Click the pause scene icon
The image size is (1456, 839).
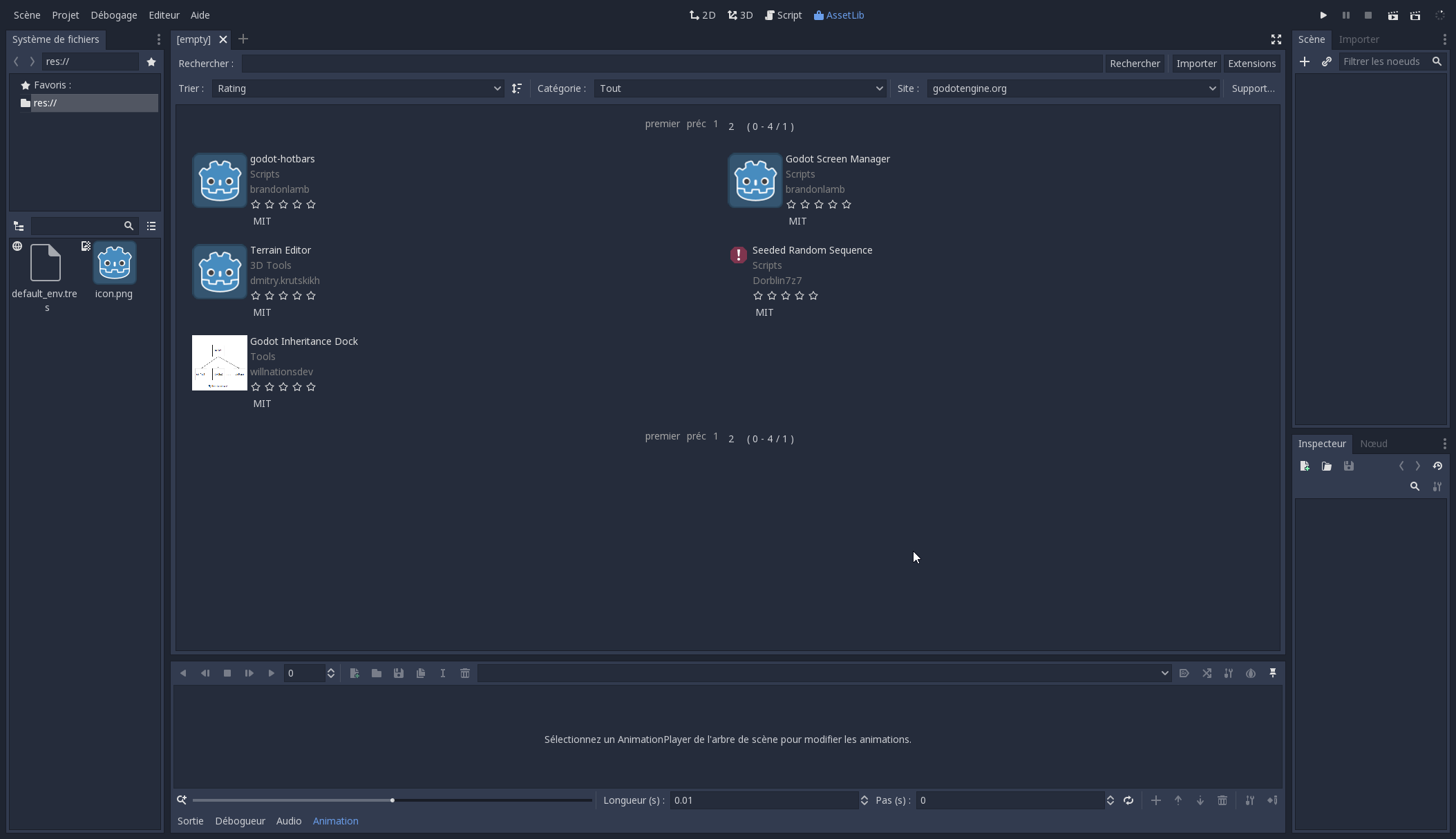(1345, 15)
